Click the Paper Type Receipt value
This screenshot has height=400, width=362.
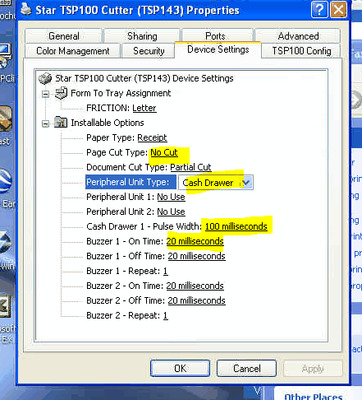pos(152,138)
